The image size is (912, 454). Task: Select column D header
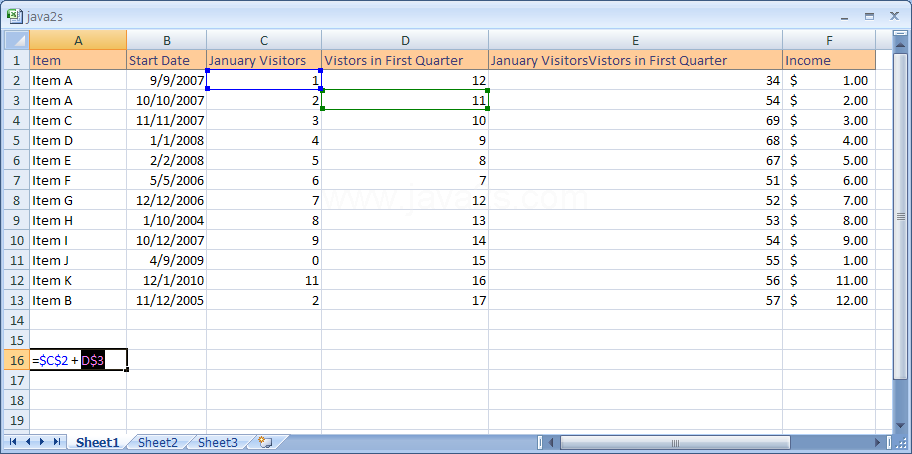click(x=405, y=40)
